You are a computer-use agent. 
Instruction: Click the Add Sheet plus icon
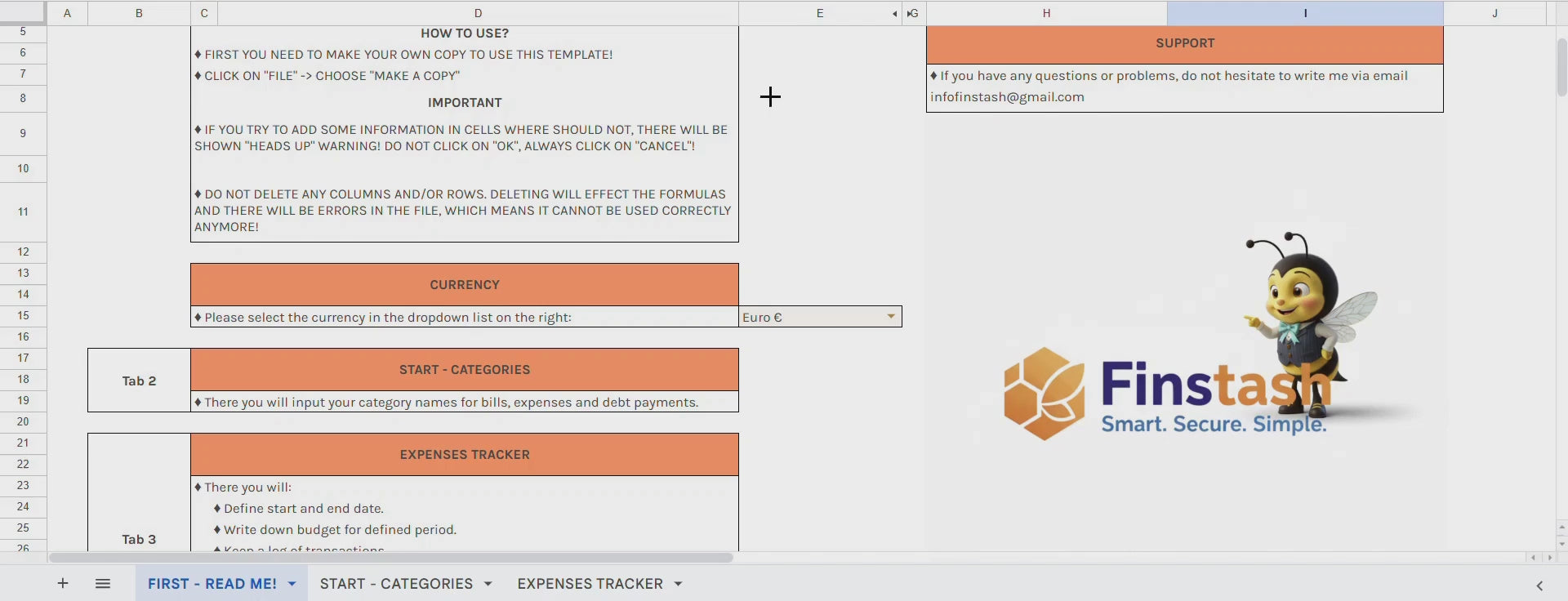63,583
